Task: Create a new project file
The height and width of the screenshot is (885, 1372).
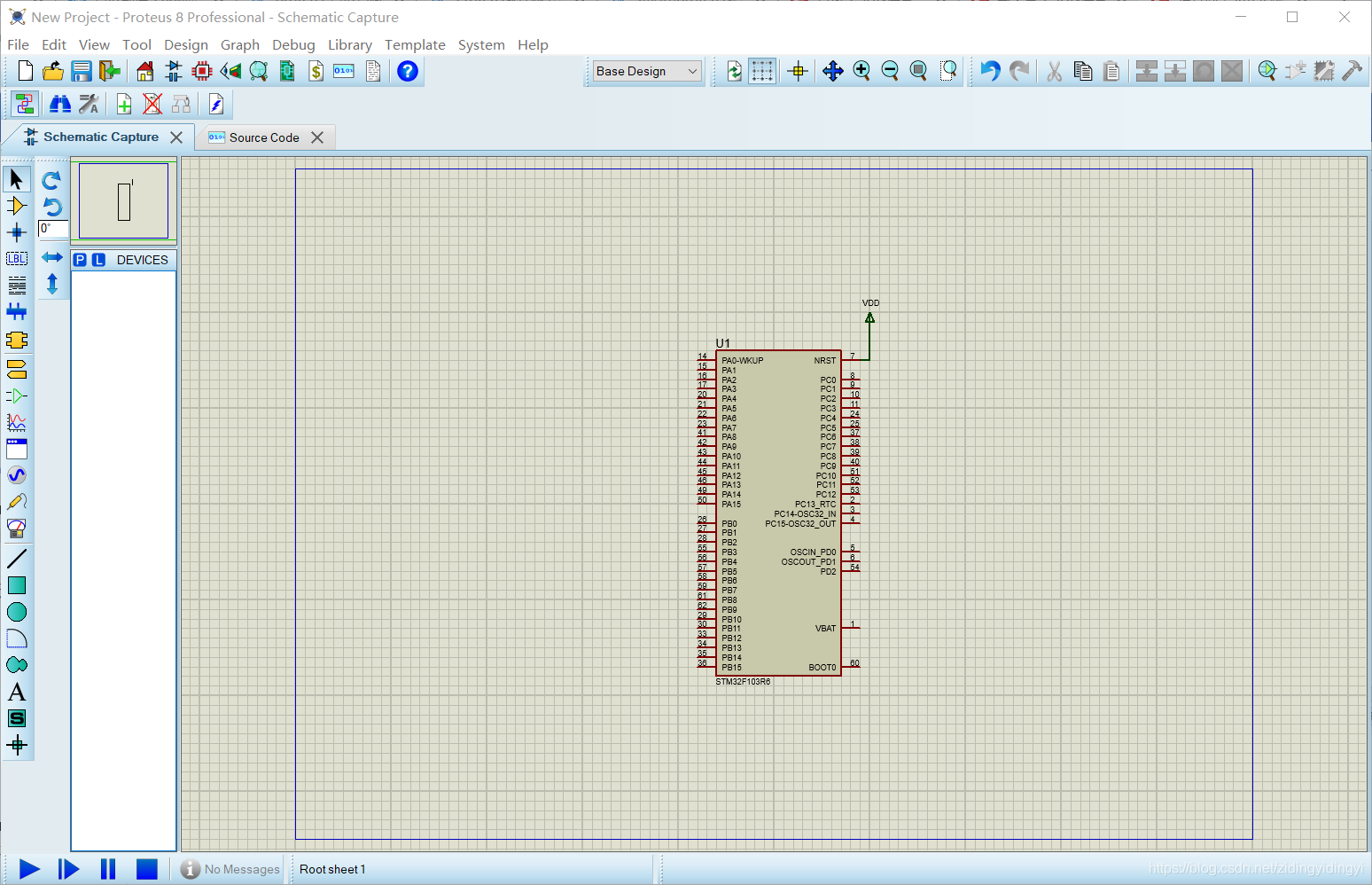Action: coord(25,71)
